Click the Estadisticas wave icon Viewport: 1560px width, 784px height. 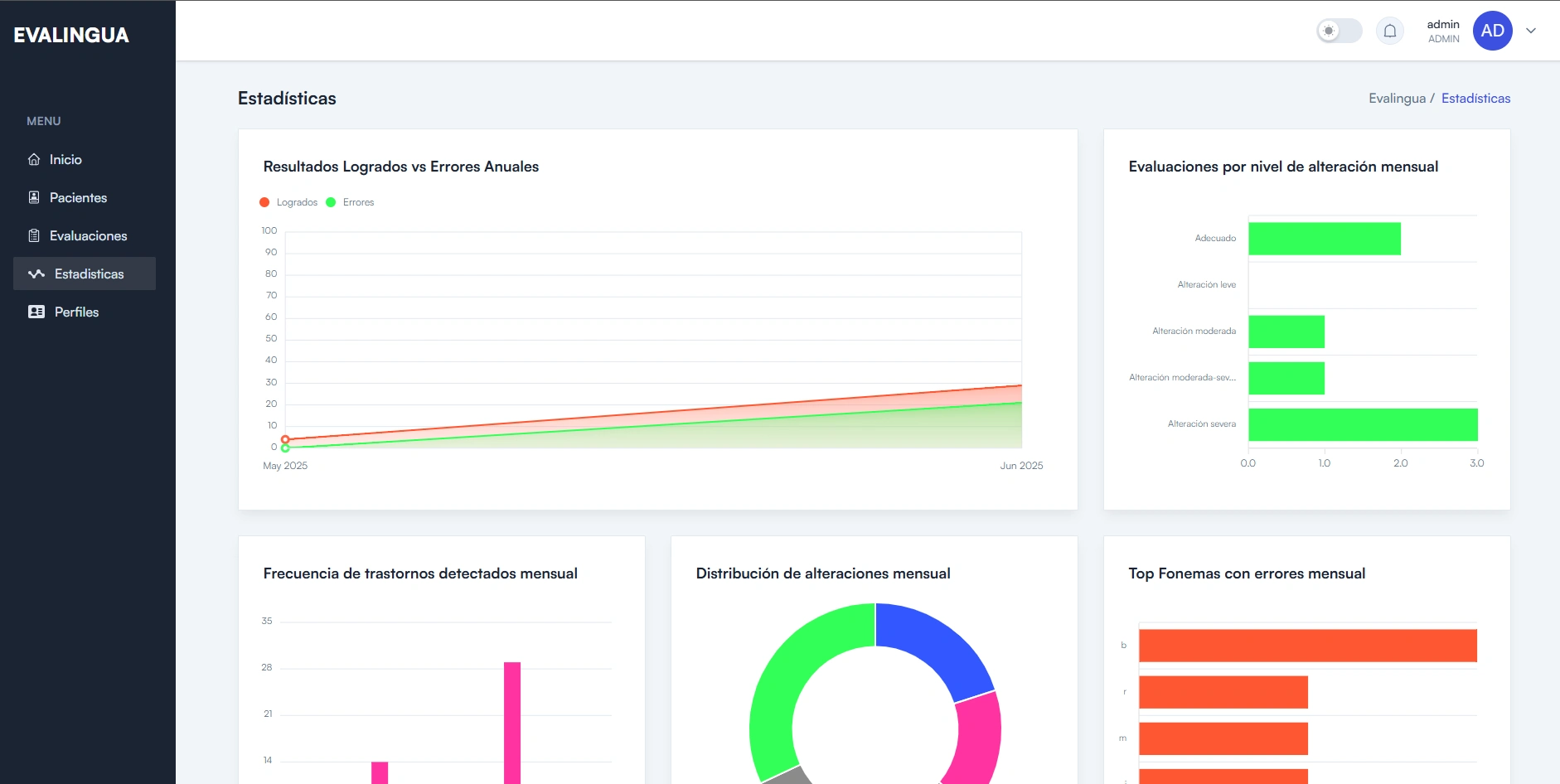click(x=36, y=273)
